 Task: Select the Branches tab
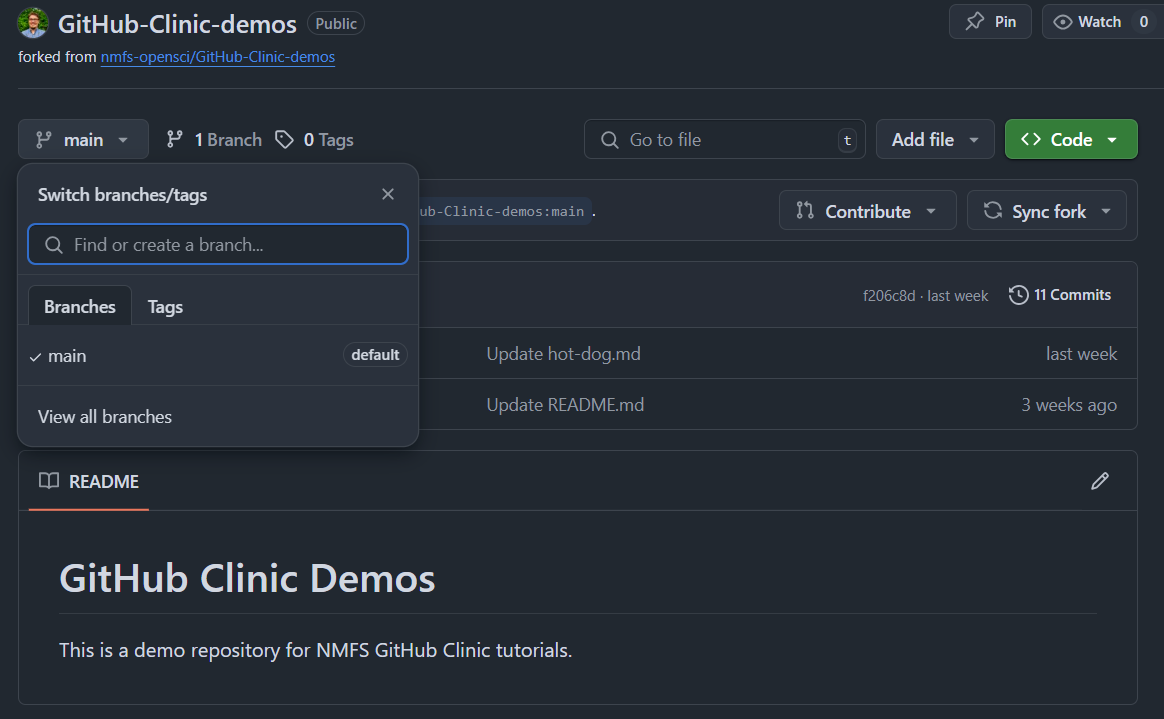79,306
